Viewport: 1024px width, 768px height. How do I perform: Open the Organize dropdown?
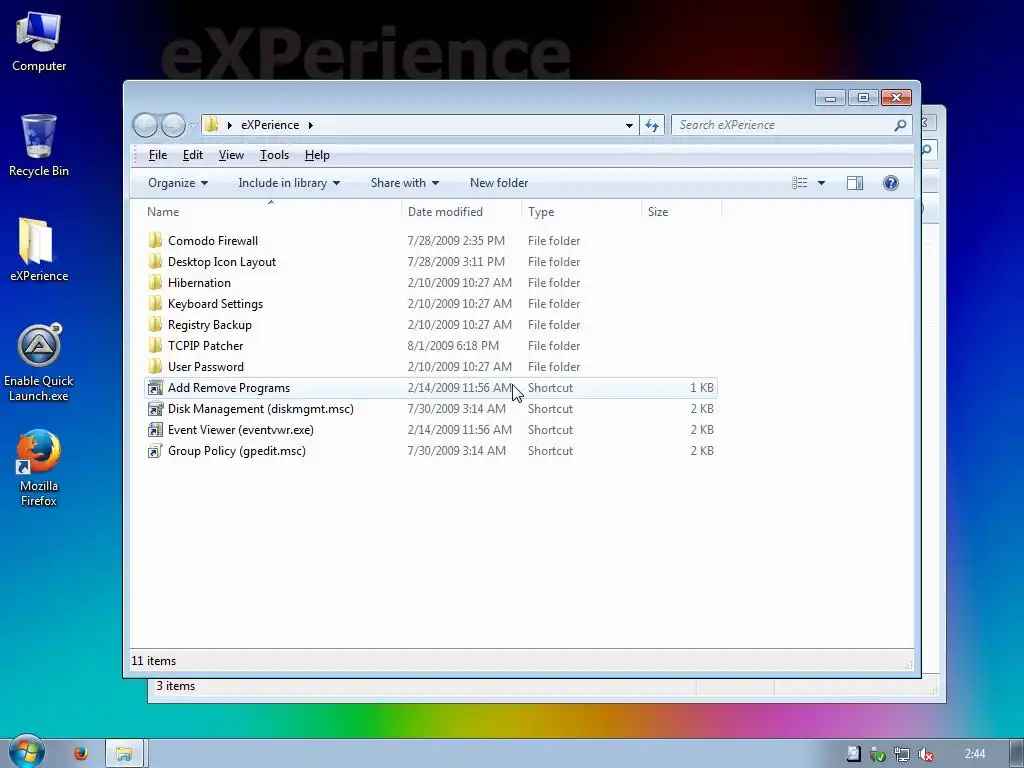[178, 183]
